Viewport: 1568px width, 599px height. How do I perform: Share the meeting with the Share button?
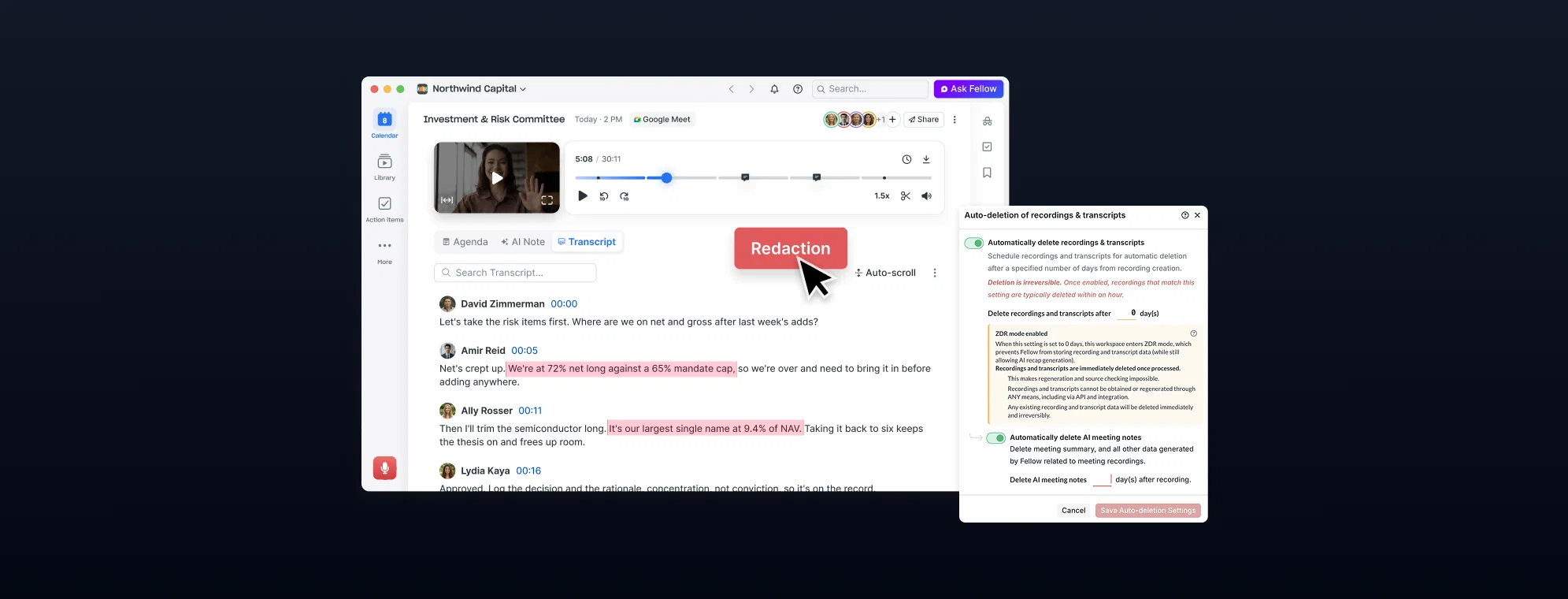(x=924, y=120)
